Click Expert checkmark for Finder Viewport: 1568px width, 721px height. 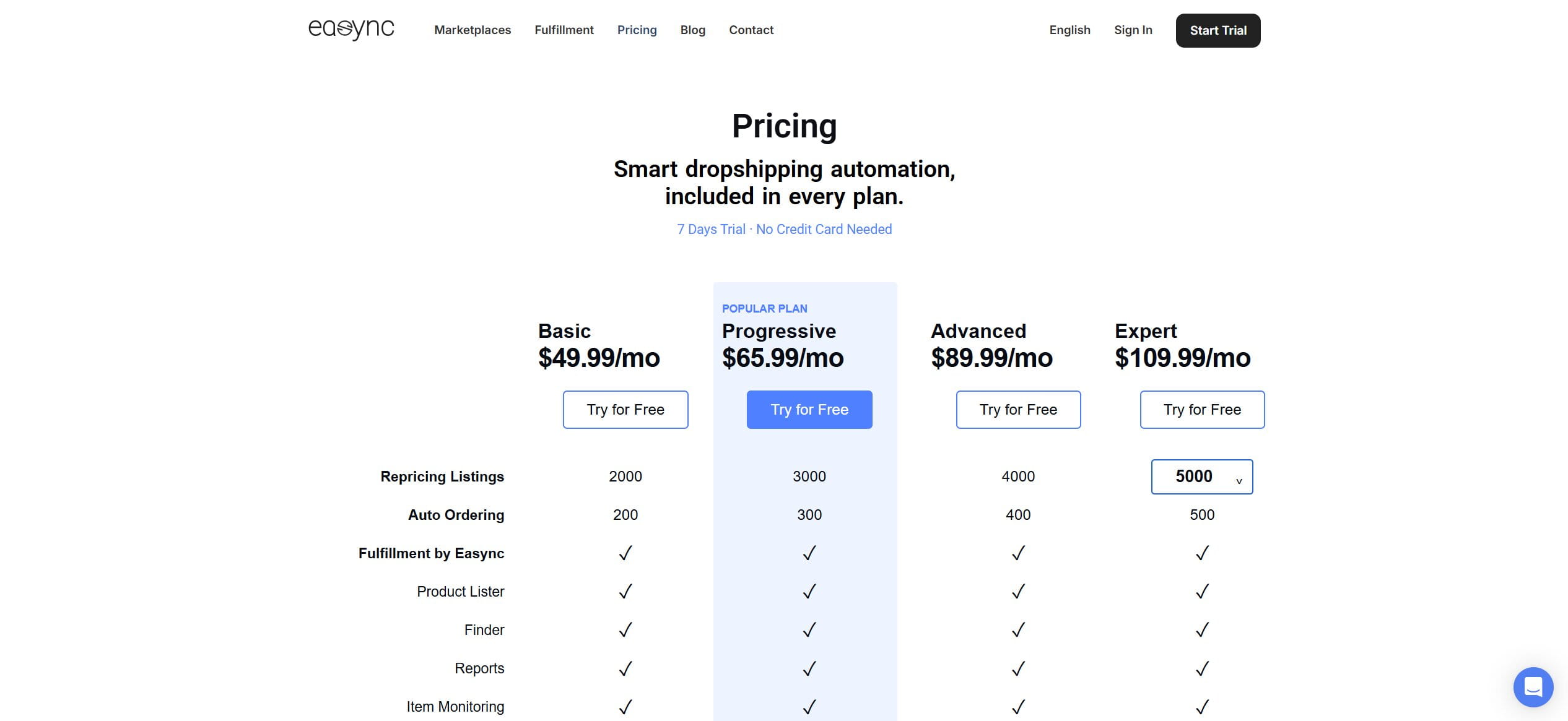1202,629
